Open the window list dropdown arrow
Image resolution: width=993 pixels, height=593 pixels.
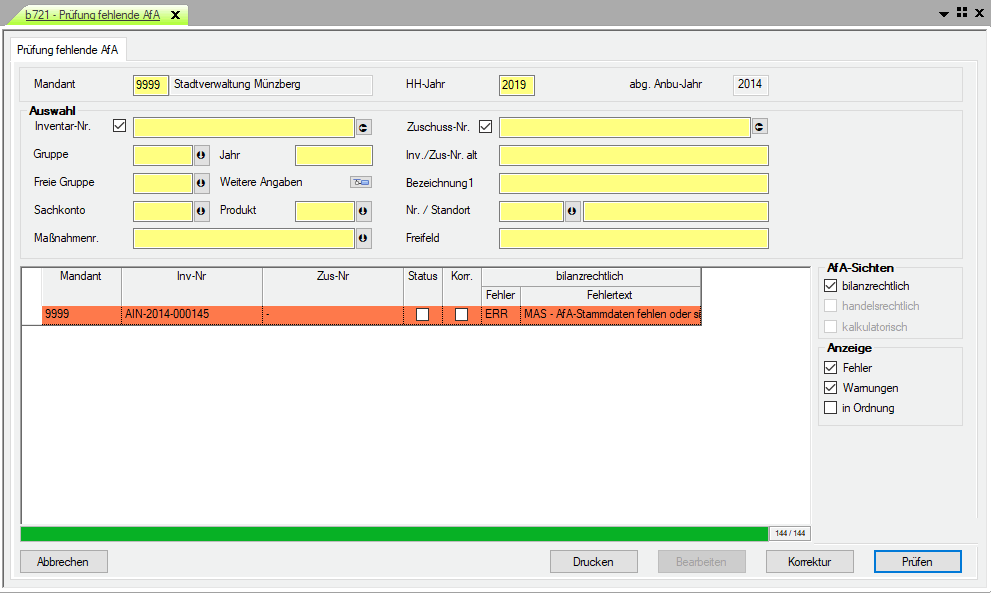coord(944,14)
